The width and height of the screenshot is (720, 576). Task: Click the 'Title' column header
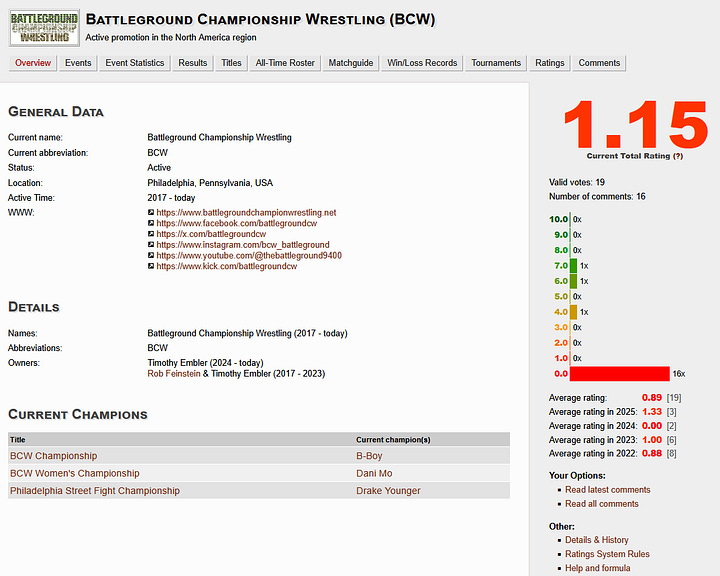pos(17,440)
